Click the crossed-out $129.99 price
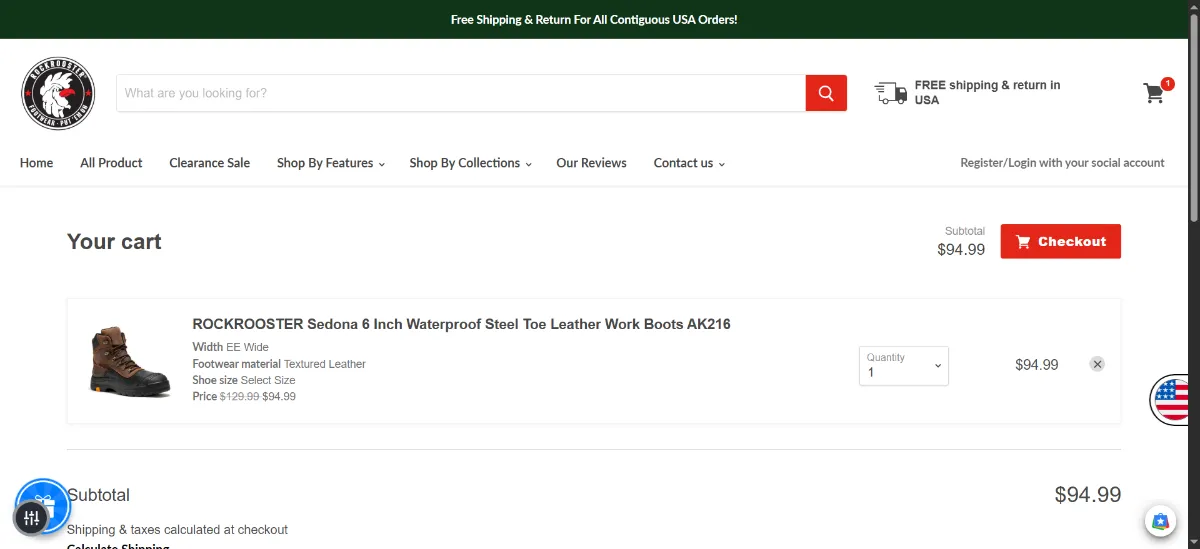The image size is (1200, 549). pyautogui.click(x=240, y=396)
